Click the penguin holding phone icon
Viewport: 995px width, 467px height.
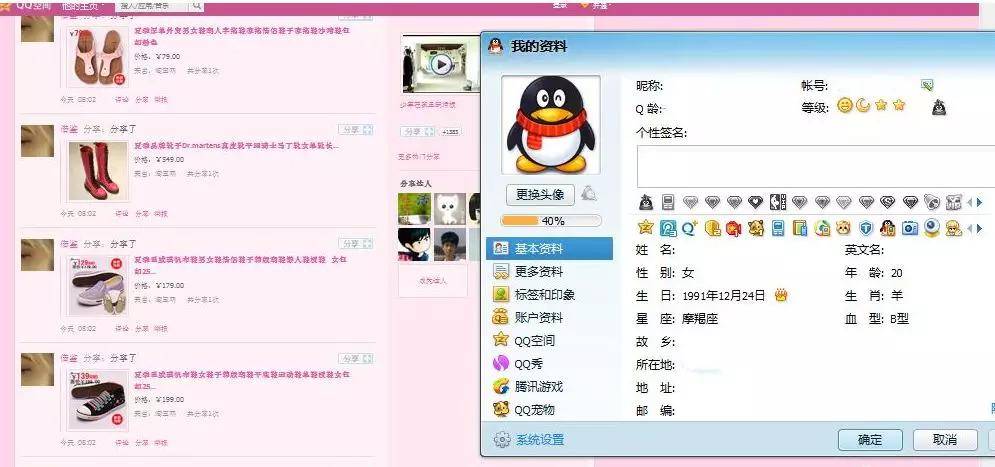click(x=888, y=228)
